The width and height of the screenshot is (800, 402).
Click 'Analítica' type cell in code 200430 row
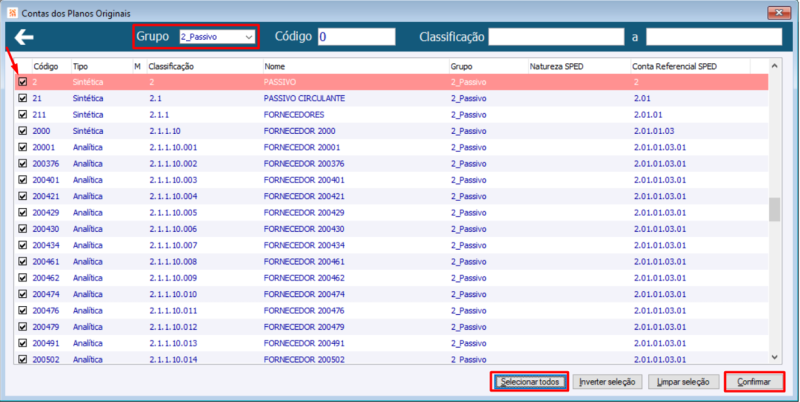[x=88, y=229]
